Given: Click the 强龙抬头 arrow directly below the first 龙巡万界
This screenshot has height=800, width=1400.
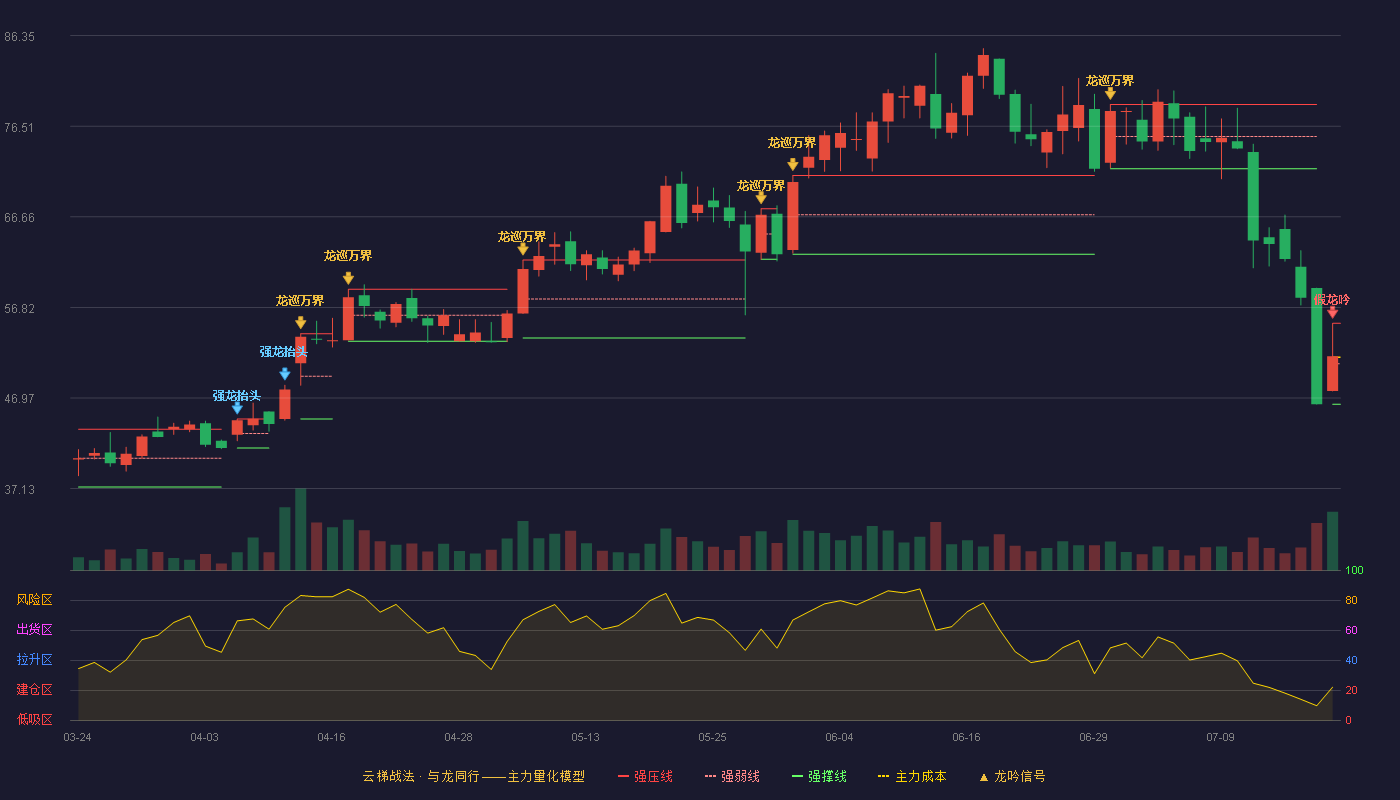Looking at the screenshot, I should click(285, 374).
